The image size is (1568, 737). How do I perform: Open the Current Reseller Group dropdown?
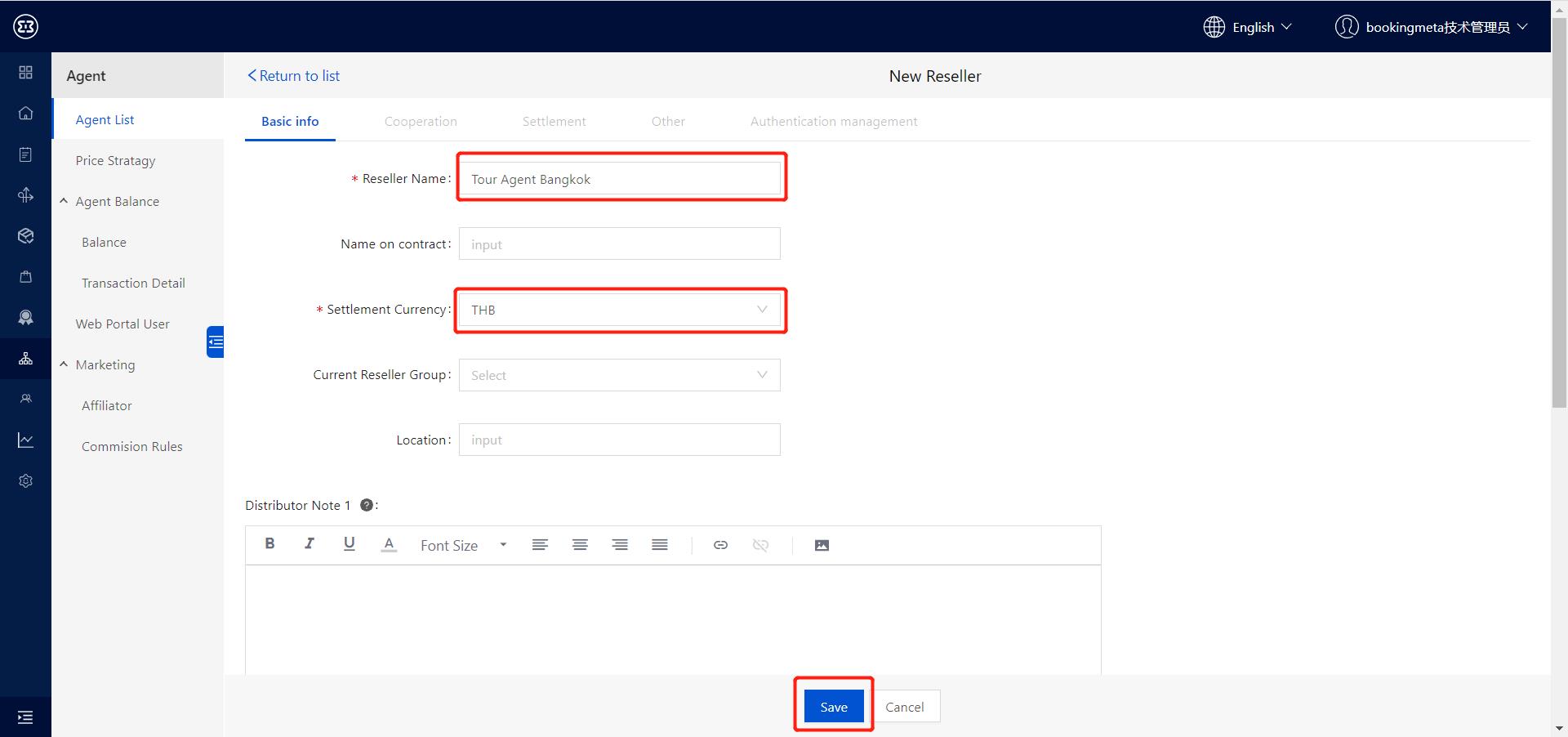(619, 375)
